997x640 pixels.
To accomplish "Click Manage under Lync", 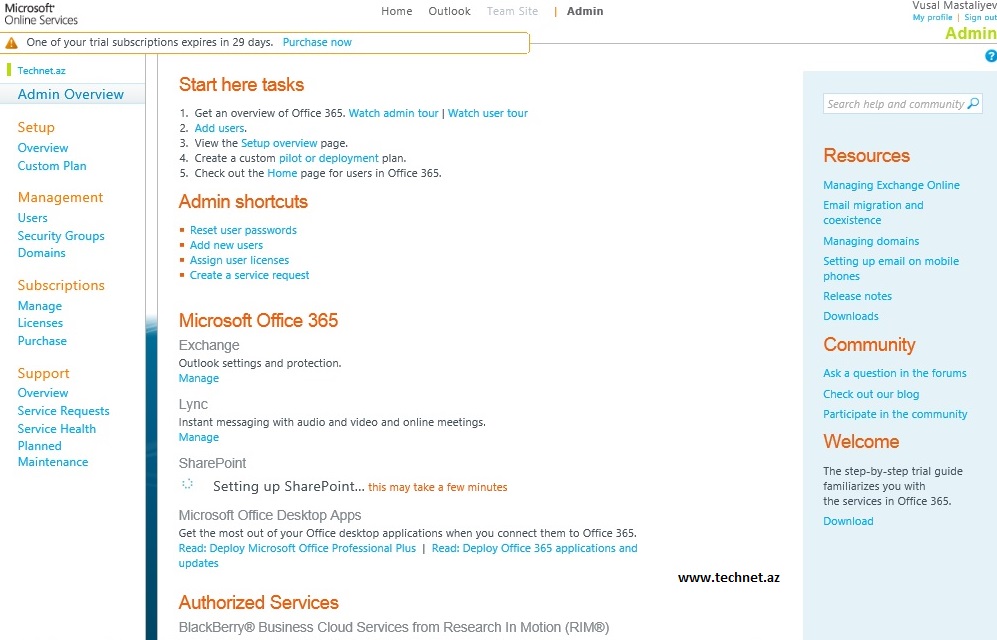I will click(198, 437).
